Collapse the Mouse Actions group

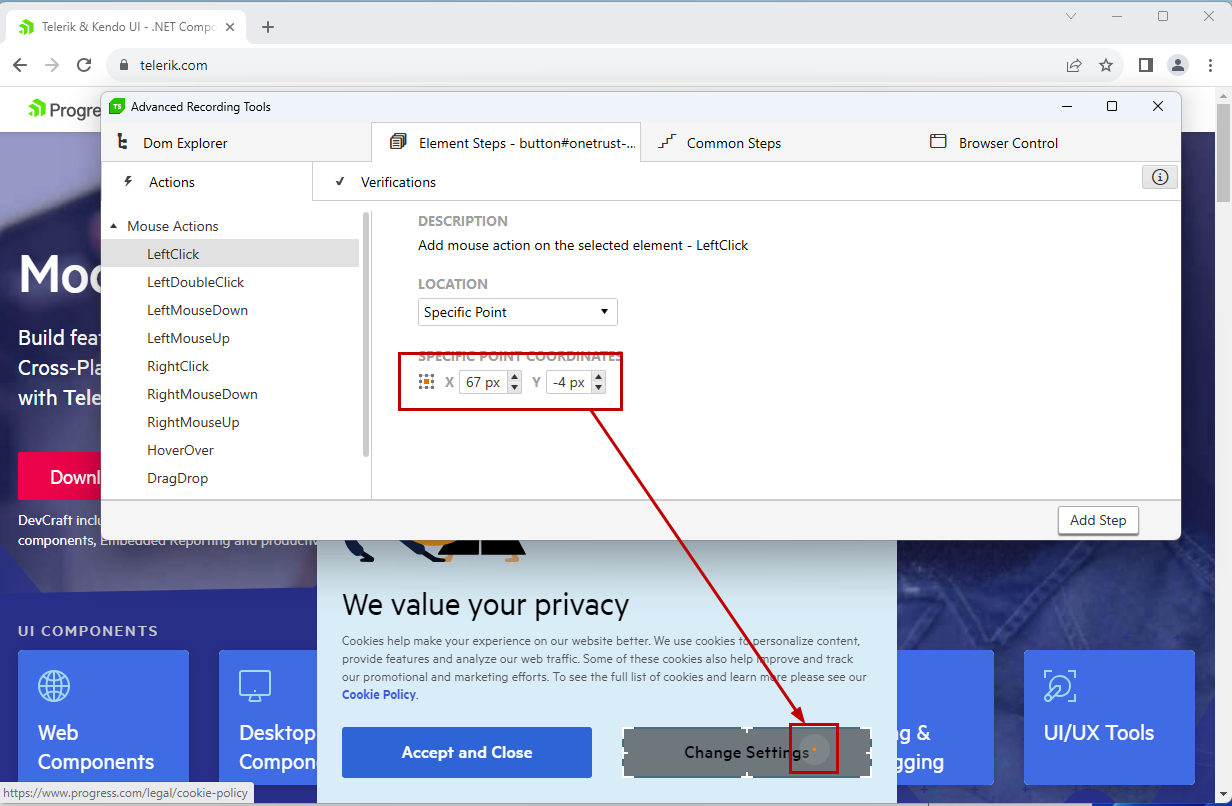[x=114, y=226]
